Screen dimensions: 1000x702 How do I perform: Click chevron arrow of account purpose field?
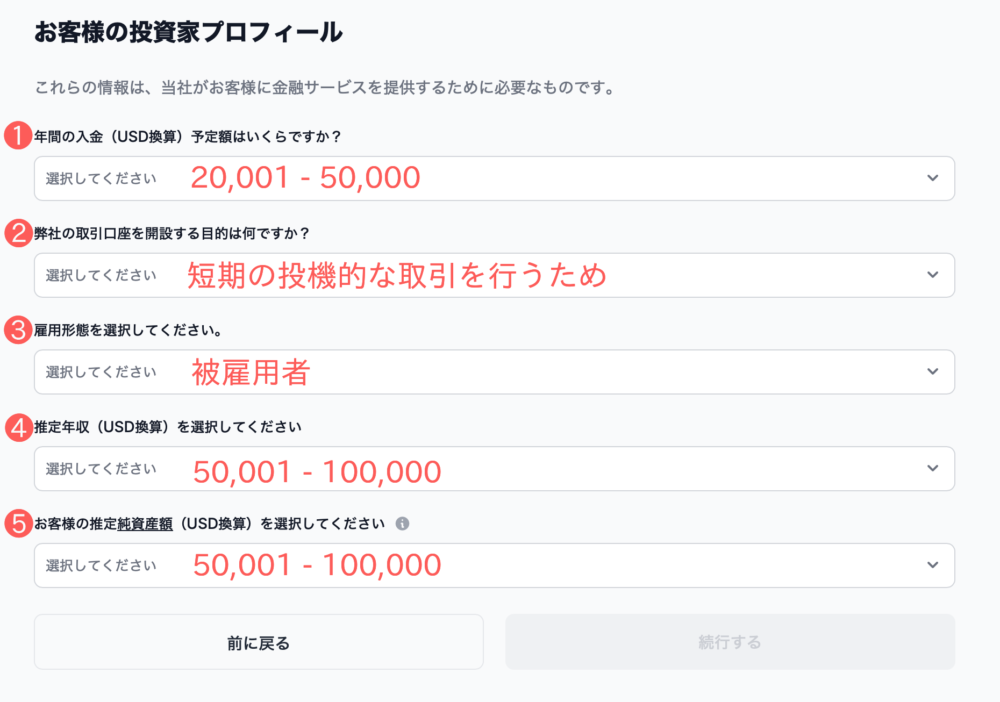pyautogui.click(x=932, y=275)
